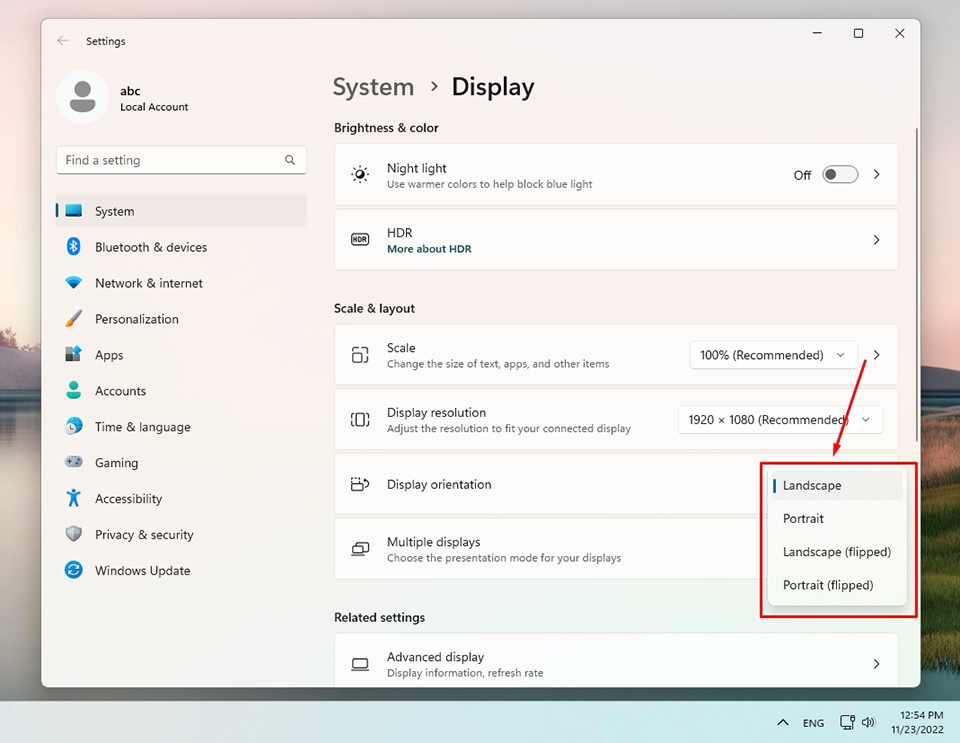Image resolution: width=960 pixels, height=743 pixels.
Task: Open the Gaming controller icon
Action: [75, 462]
